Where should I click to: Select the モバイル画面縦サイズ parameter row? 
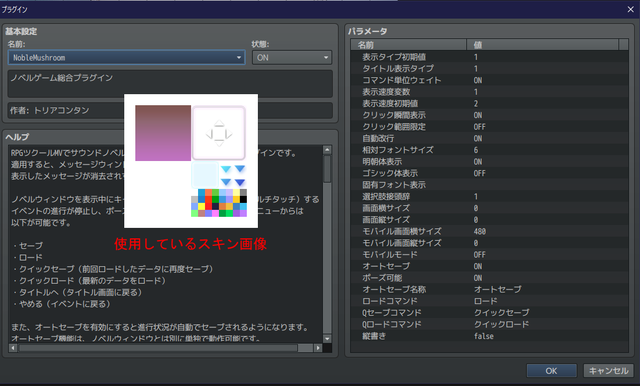[x=489, y=243]
